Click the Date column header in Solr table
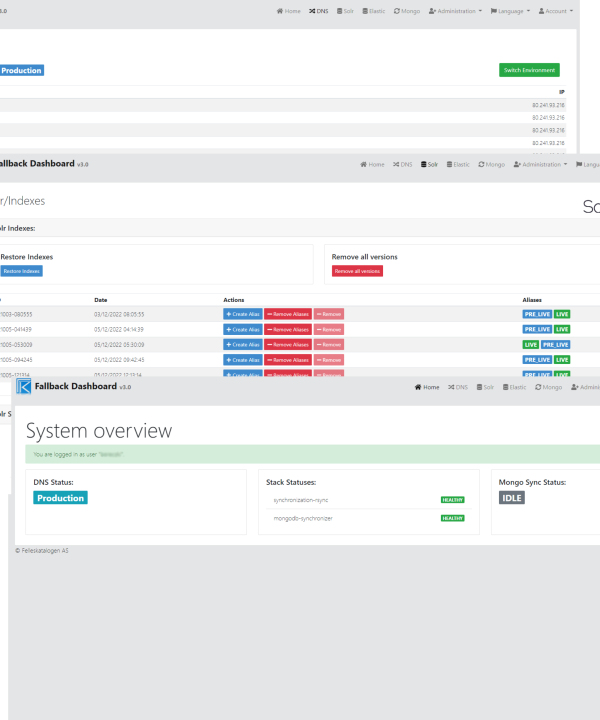 (101, 300)
